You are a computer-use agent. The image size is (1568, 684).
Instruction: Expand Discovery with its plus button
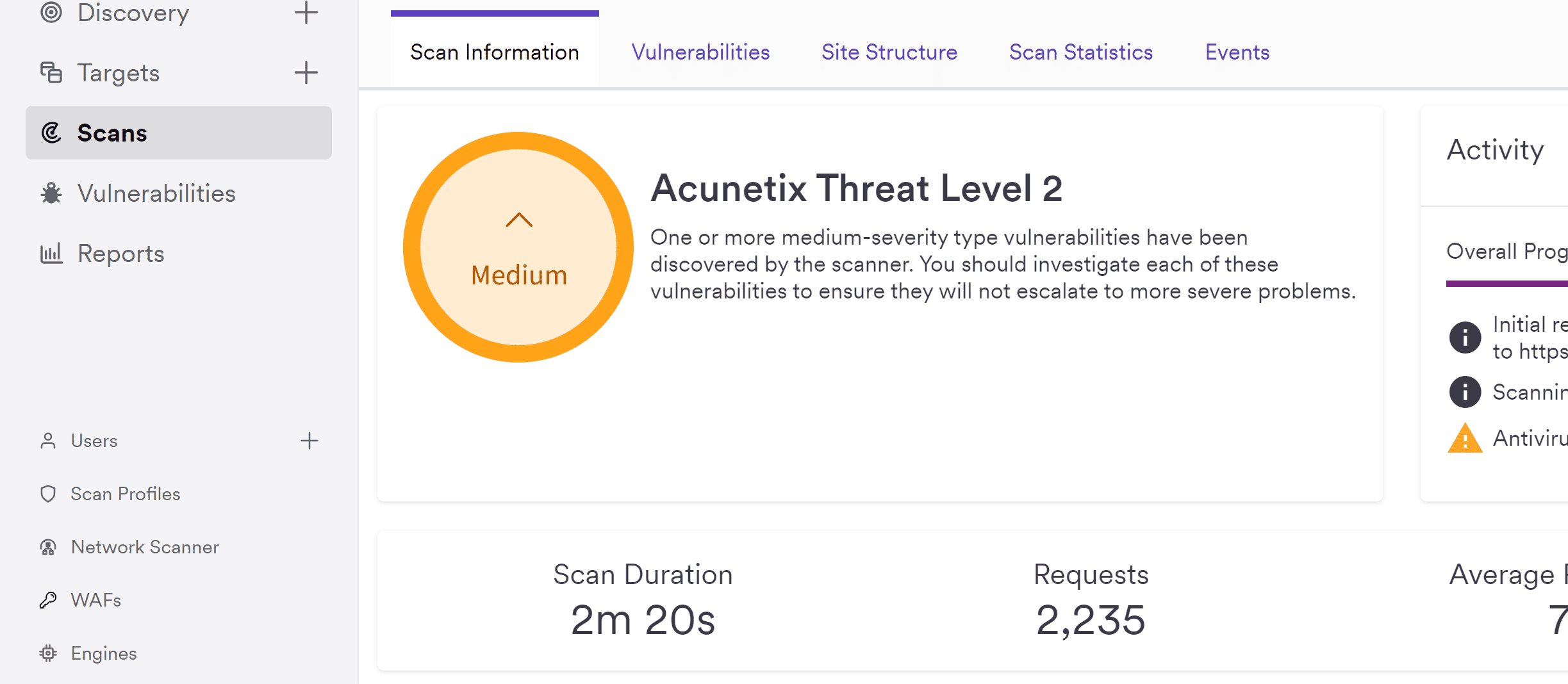[306, 12]
